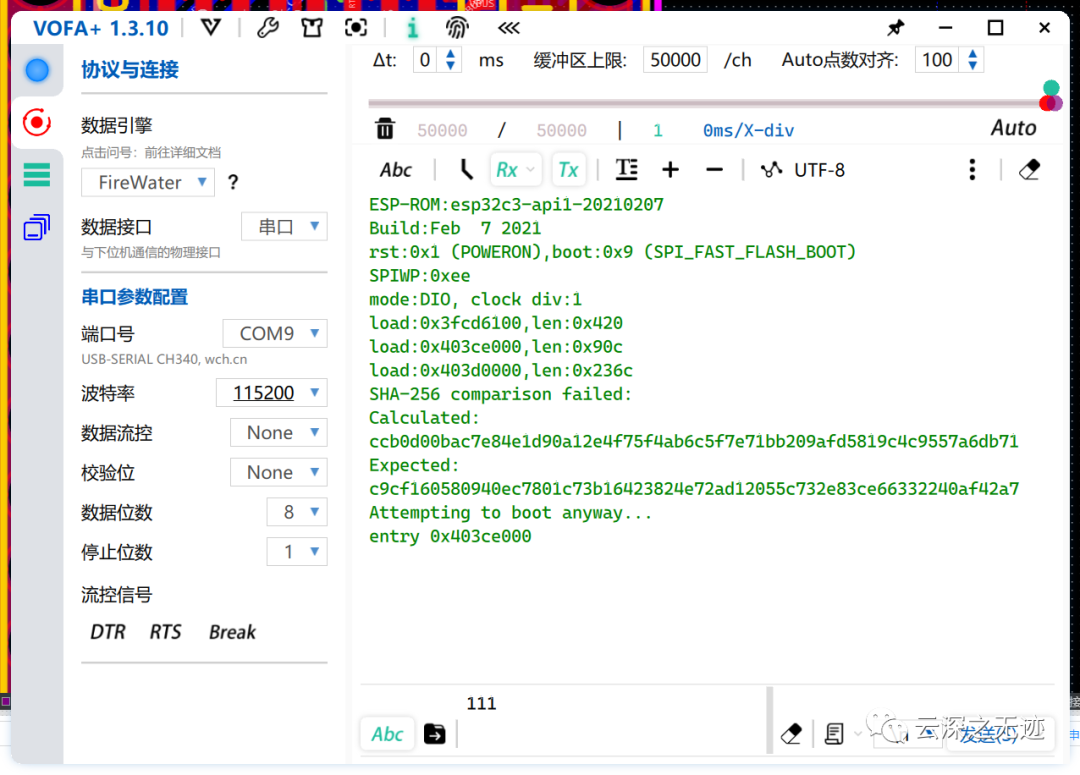
Task: Click the screen capture icon in top toolbar
Action: pos(356,27)
